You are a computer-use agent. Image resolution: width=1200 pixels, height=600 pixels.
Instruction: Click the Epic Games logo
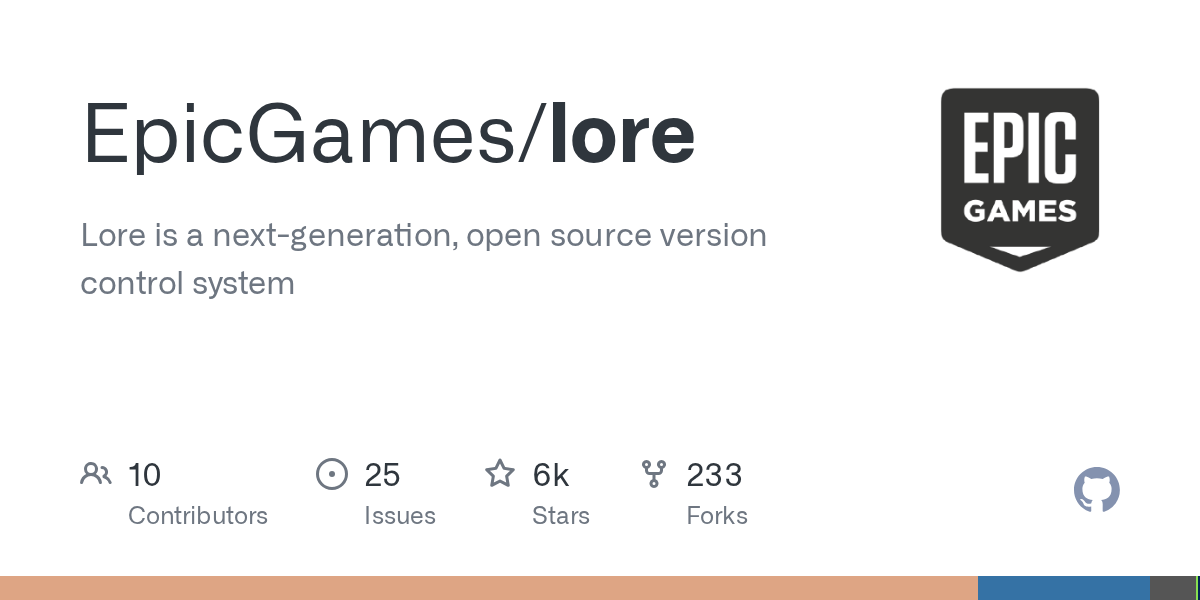coord(1020,180)
